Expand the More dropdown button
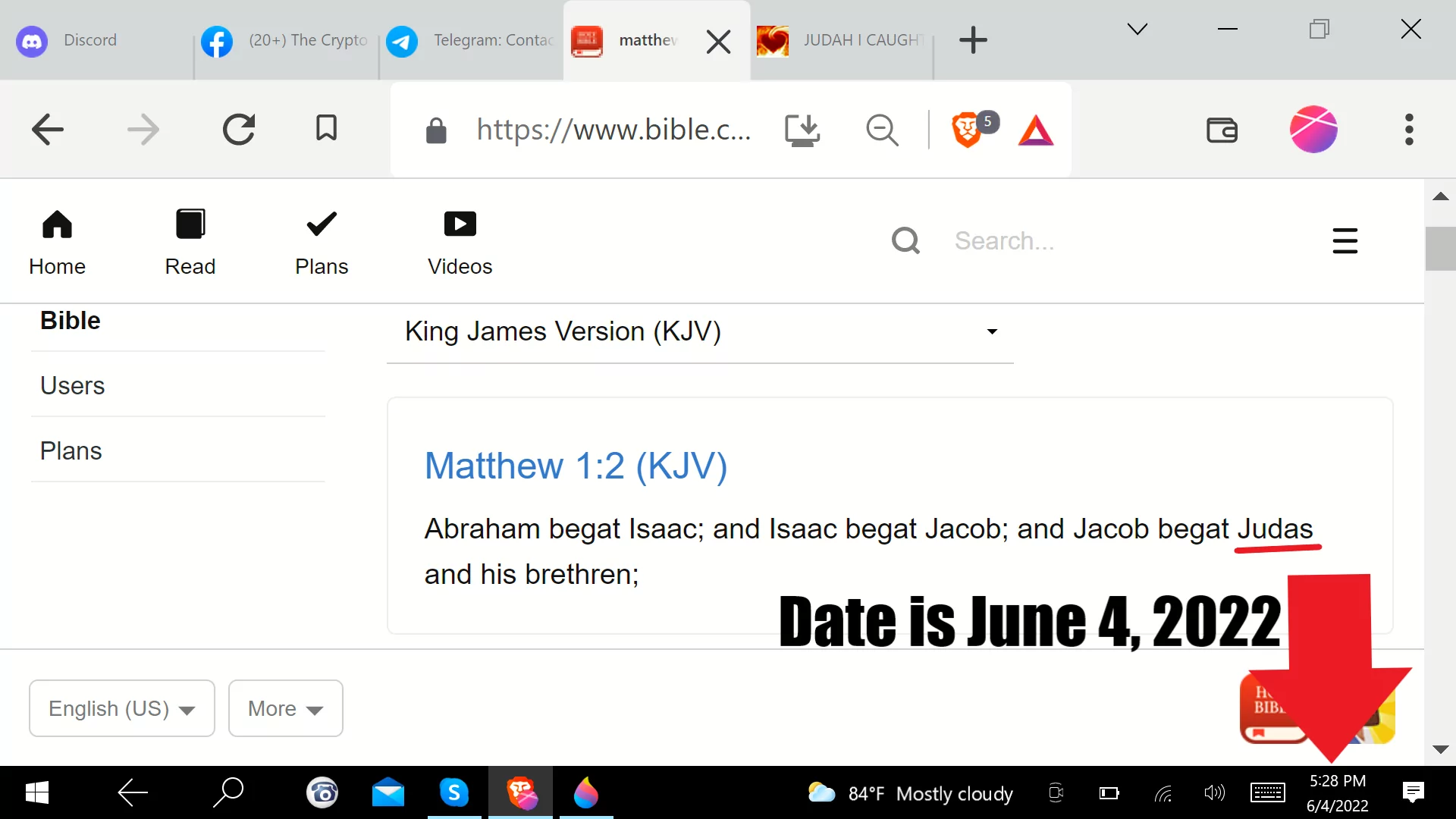The height and width of the screenshot is (819, 1456). coord(285,708)
